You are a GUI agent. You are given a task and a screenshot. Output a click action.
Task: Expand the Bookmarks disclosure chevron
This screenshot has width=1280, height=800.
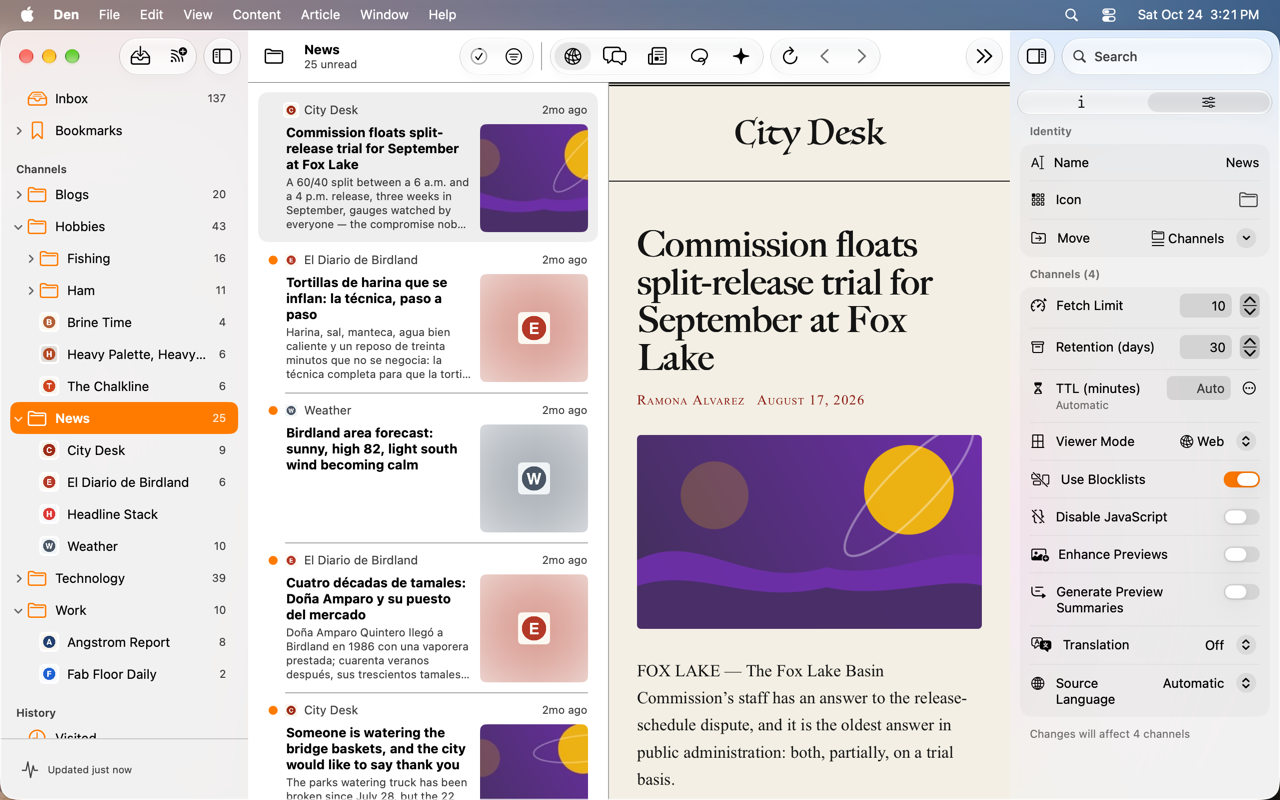tap(19, 131)
